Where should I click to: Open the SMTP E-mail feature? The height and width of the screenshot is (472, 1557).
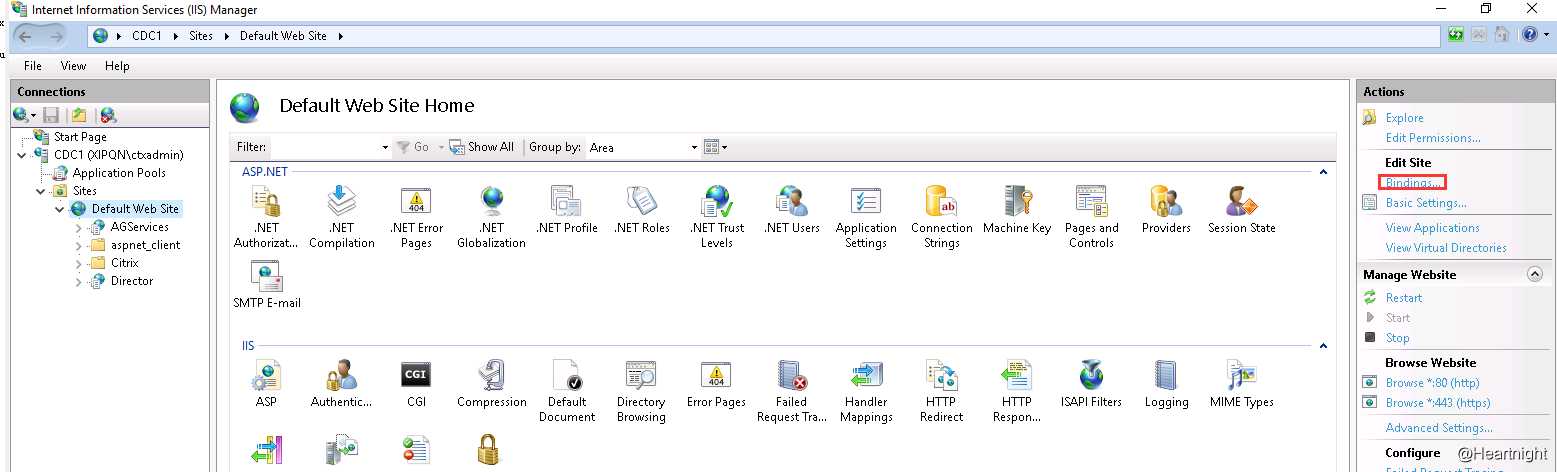coord(266,285)
